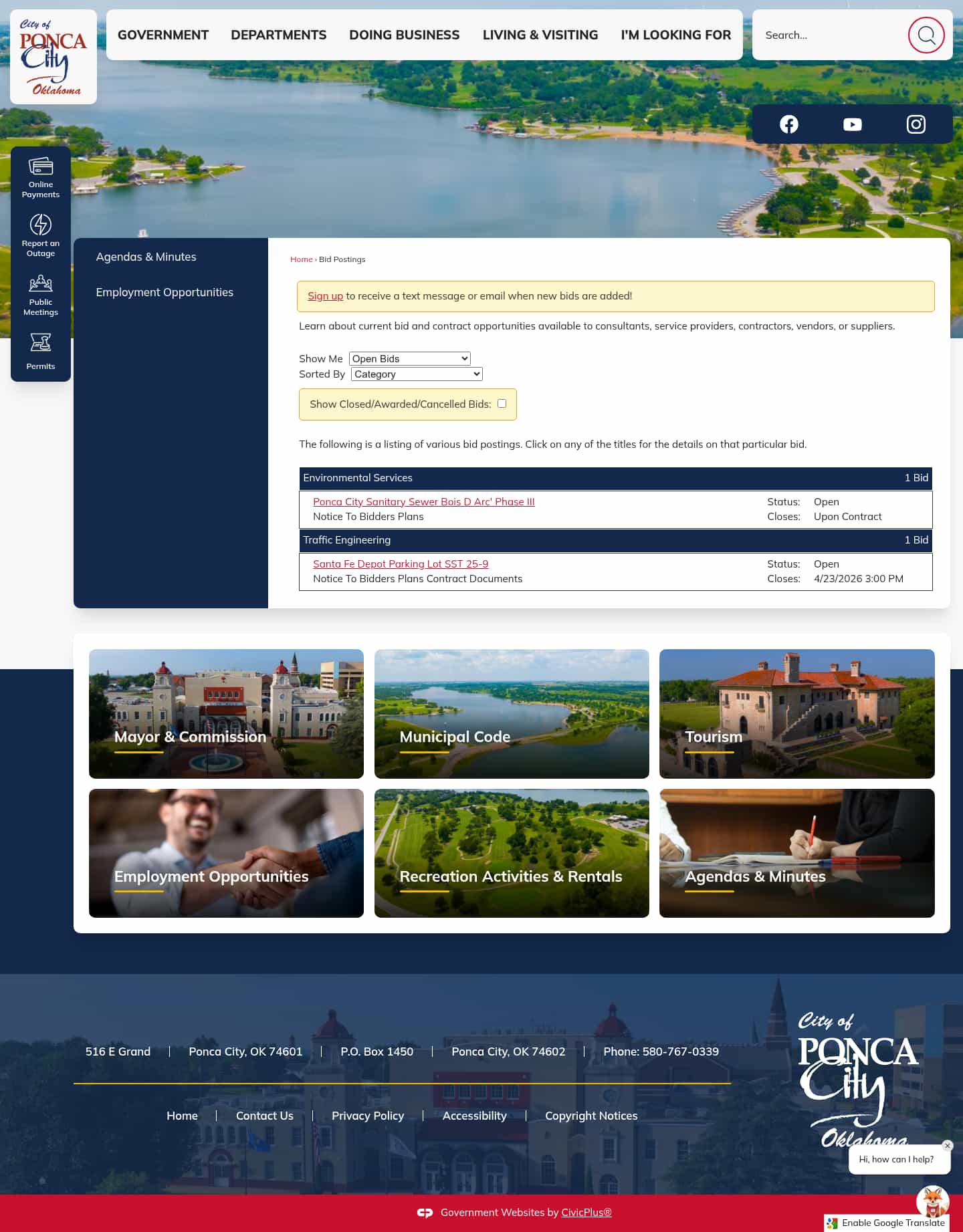Toggle Show Closed/Awarded/Cancelled Bids checkbox
The width and height of the screenshot is (963, 1232).
(x=502, y=404)
